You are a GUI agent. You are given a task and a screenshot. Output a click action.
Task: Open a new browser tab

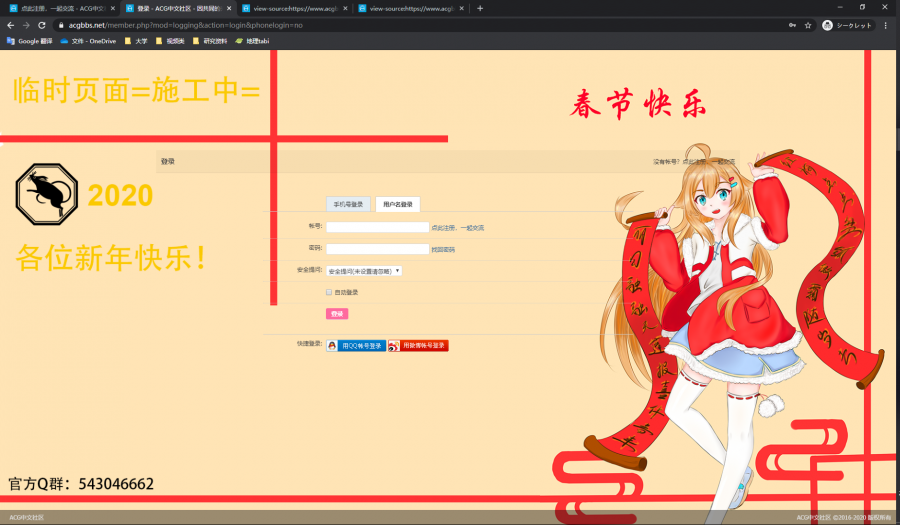pos(480,8)
